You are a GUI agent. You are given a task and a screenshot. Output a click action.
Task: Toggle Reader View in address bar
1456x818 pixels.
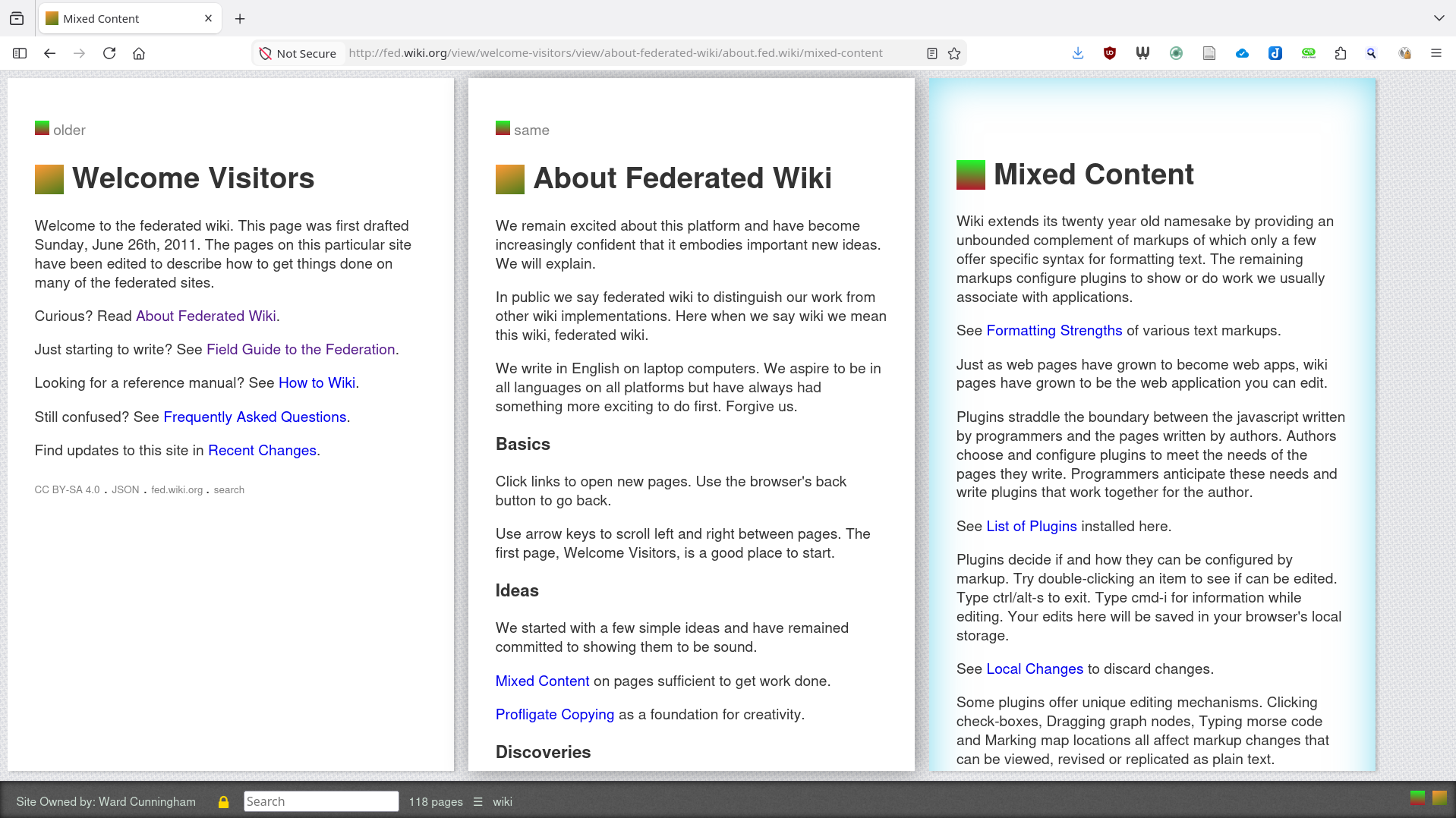[932, 53]
